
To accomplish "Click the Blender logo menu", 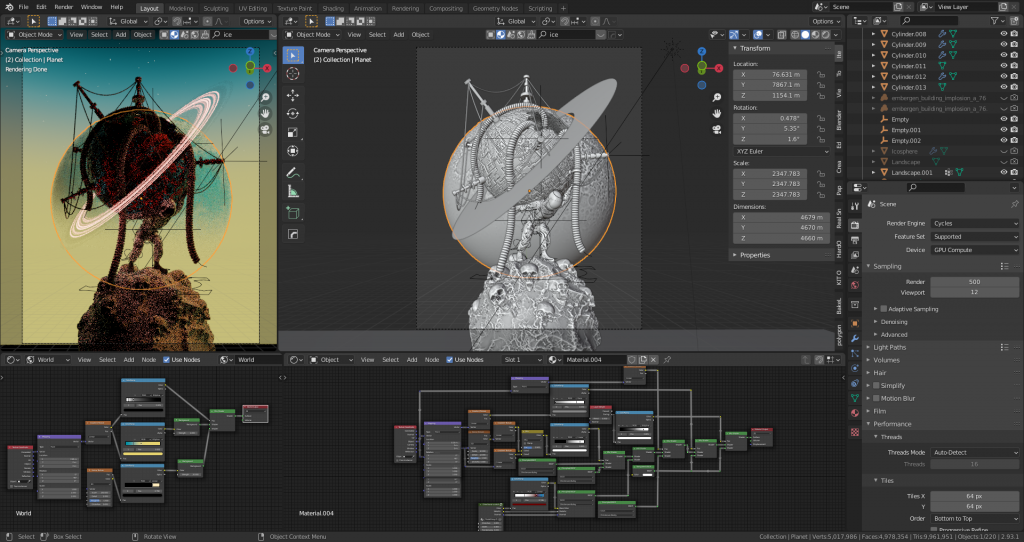I will point(8,7).
